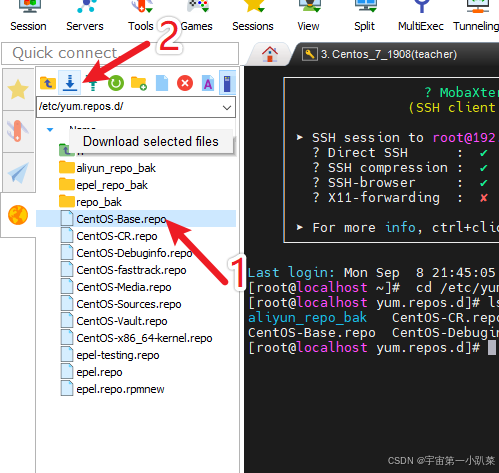Select the CentOS-Vault.repo file
Image resolution: width=499 pixels, height=473 pixels.
click(122, 321)
